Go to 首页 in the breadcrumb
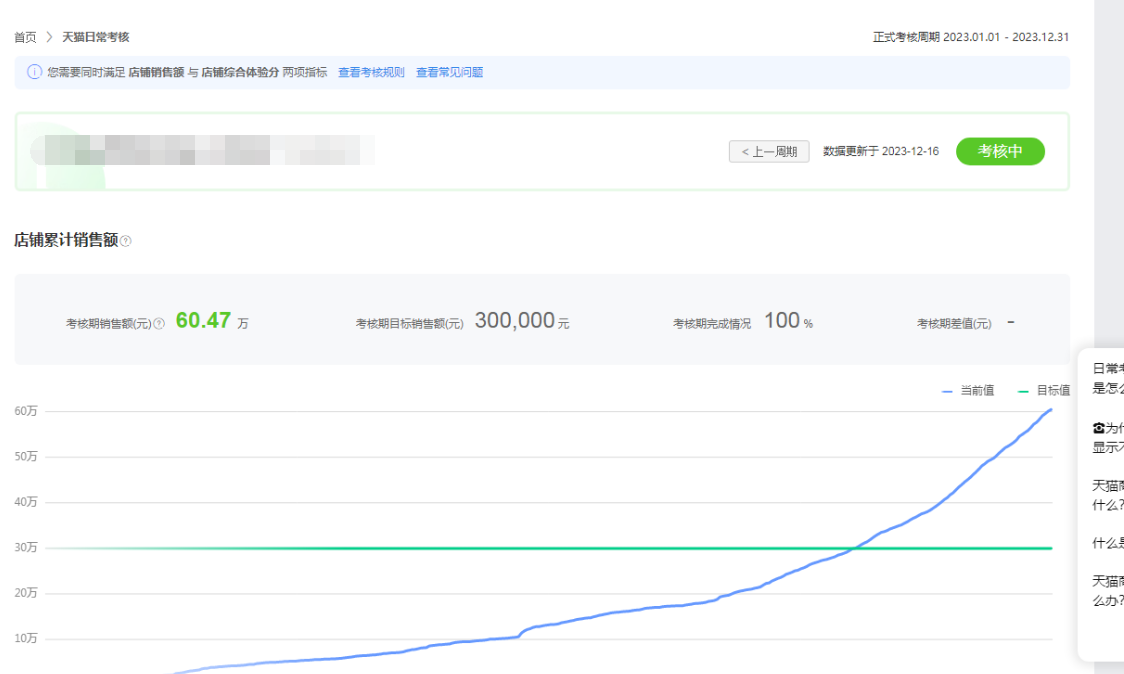The width and height of the screenshot is (1124, 674). (25, 37)
